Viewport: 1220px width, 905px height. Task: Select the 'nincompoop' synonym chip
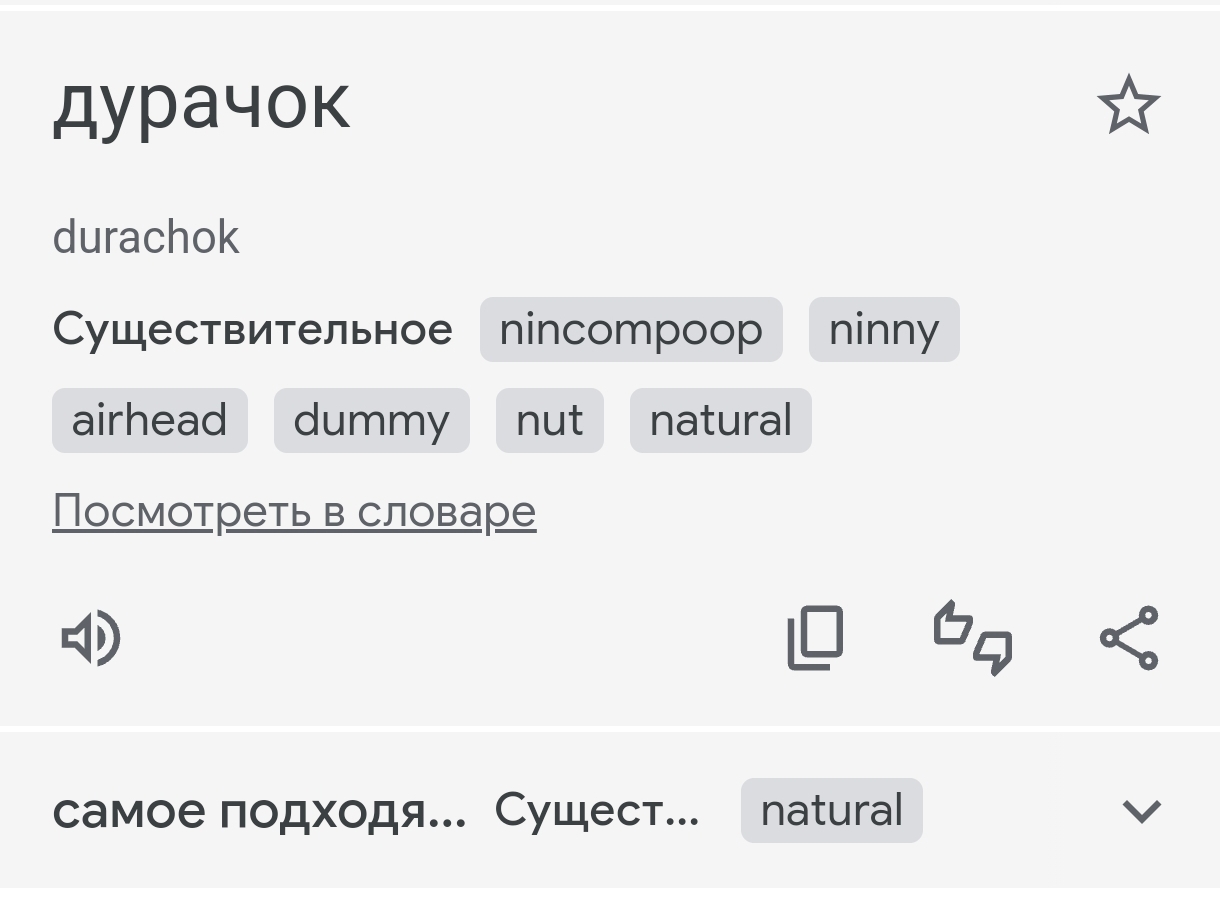631,329
